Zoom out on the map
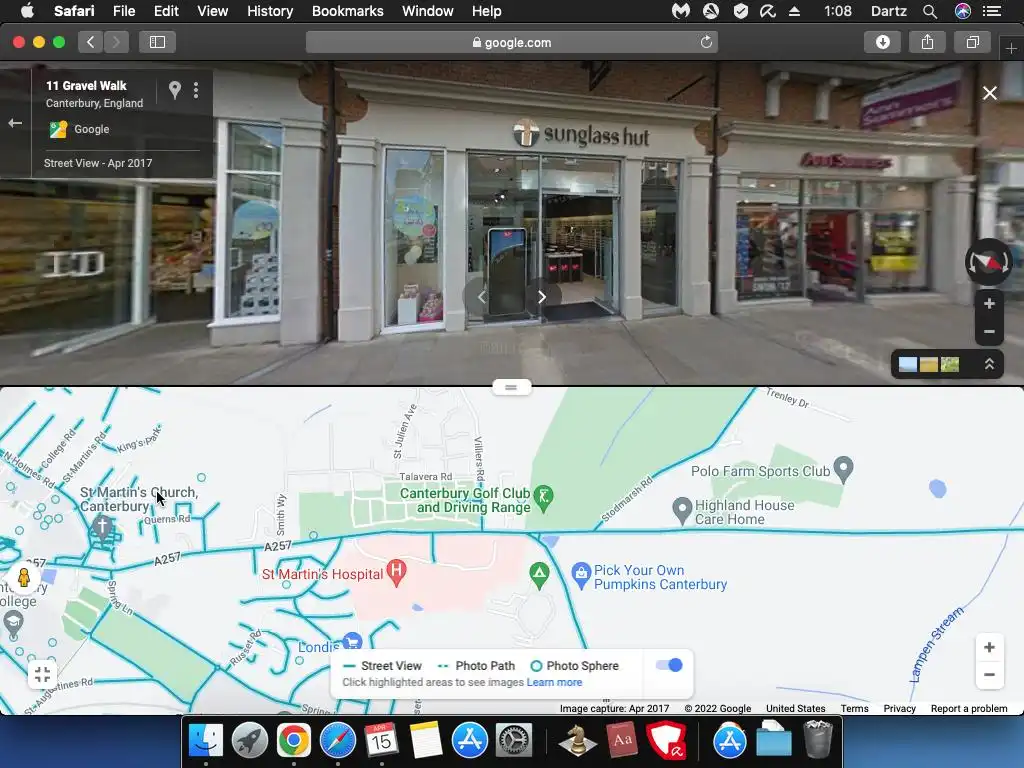The height and width of the screenshot is (768, 1024). (989, 675)
